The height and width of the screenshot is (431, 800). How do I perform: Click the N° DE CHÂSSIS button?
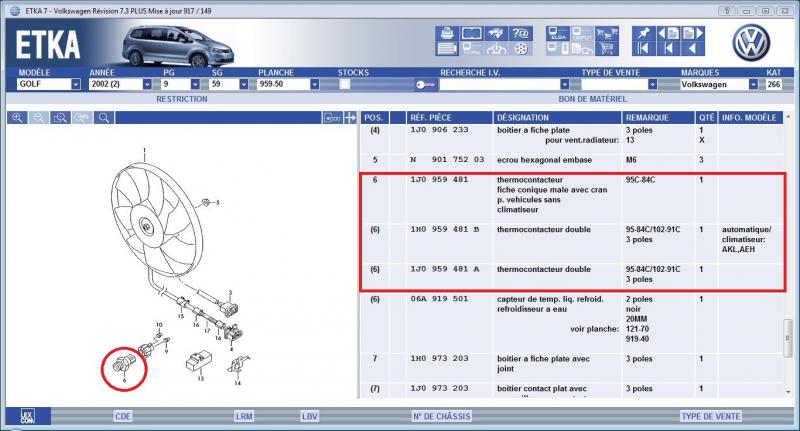click(x=441, y=416)
